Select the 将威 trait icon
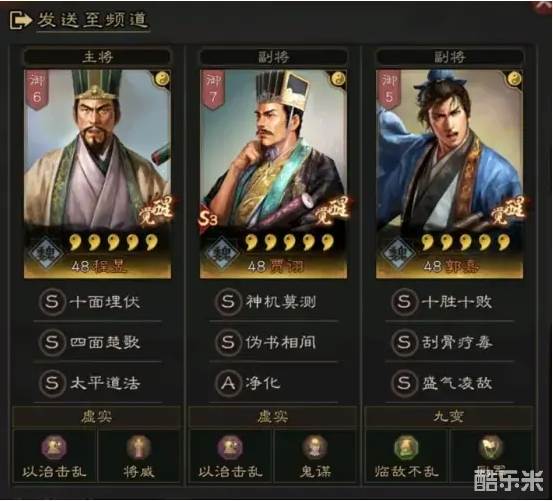Image resolution: width=553 pixels, height=501 pixels. tap(139, 447)
